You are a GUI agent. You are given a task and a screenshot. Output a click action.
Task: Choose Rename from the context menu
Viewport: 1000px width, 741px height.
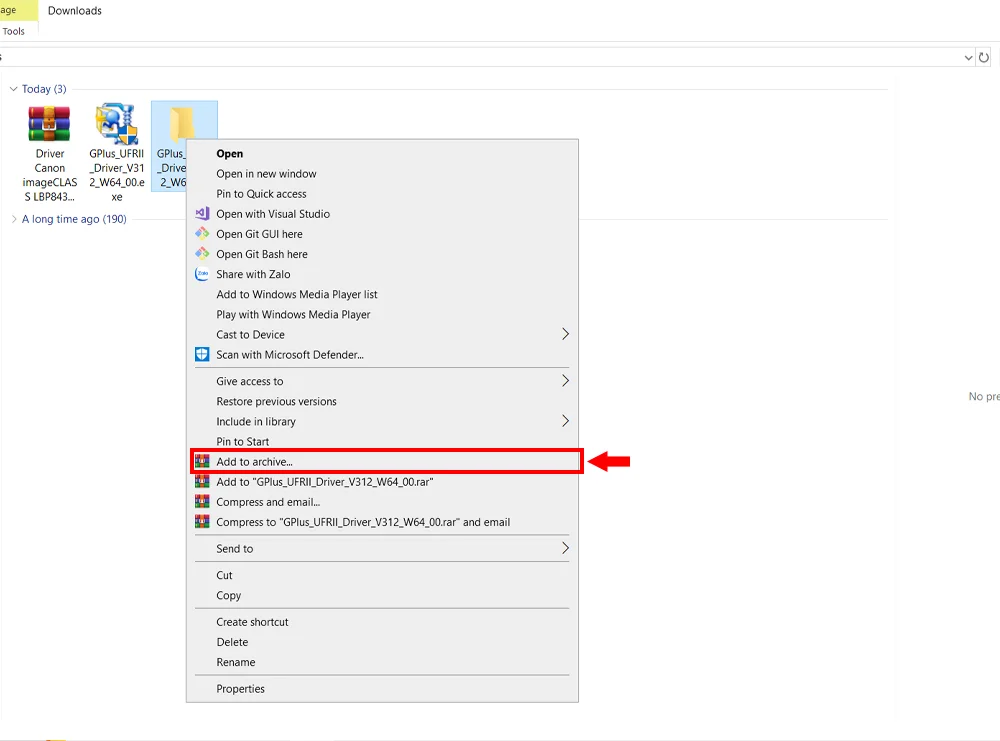pos(382,663)
